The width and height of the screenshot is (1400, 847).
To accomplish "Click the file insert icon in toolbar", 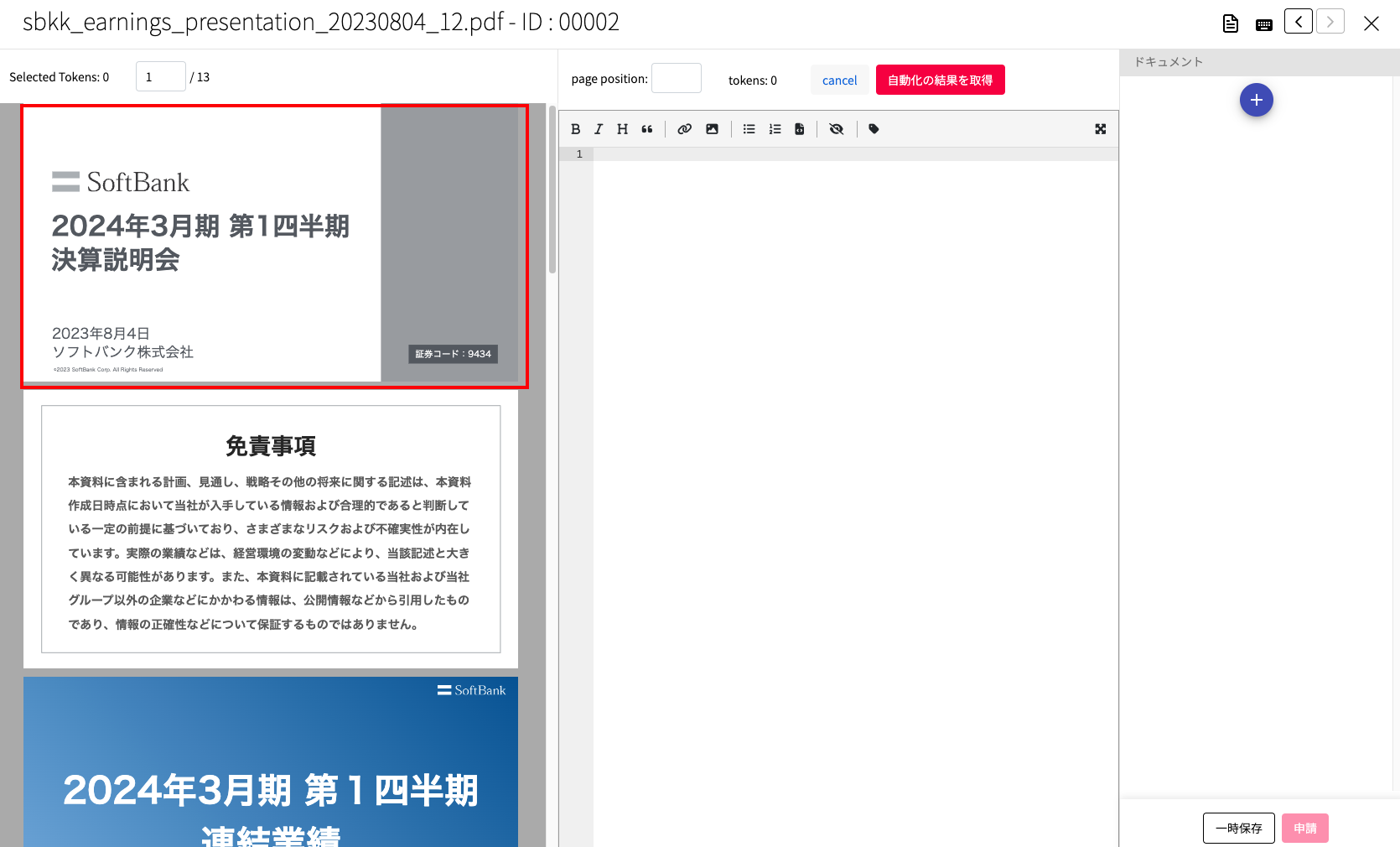I will 800,129.
